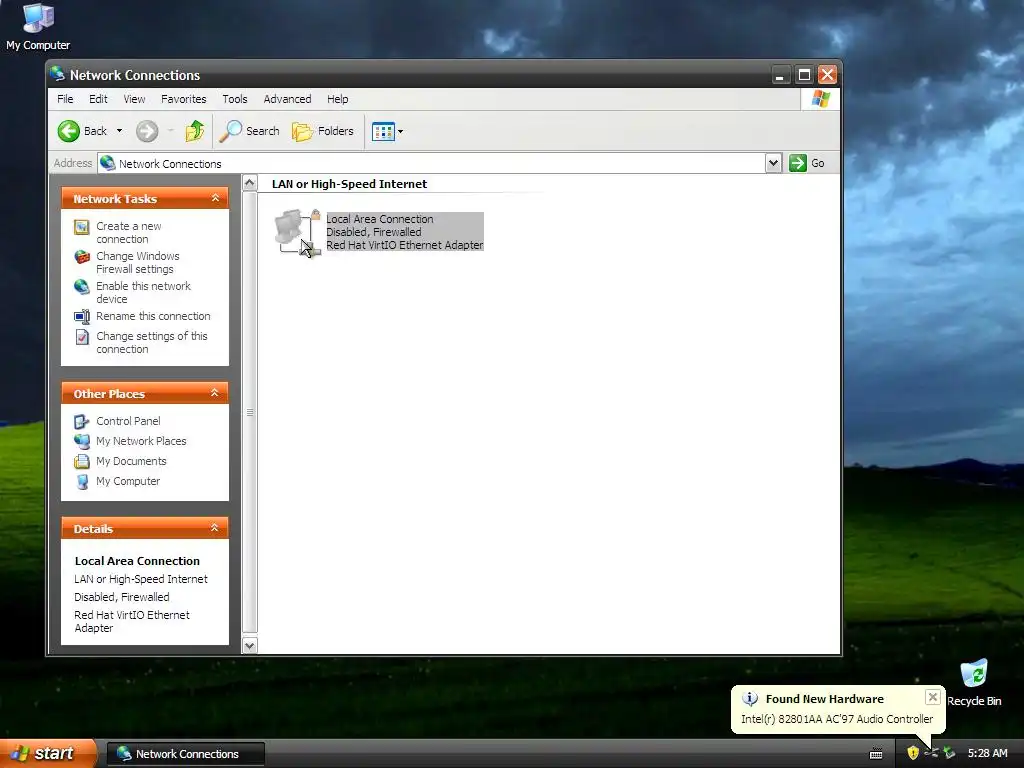The image size is (1024, 768).
Task: Click the on-screen keyboard tray icon
Action: tap(876, 754)
